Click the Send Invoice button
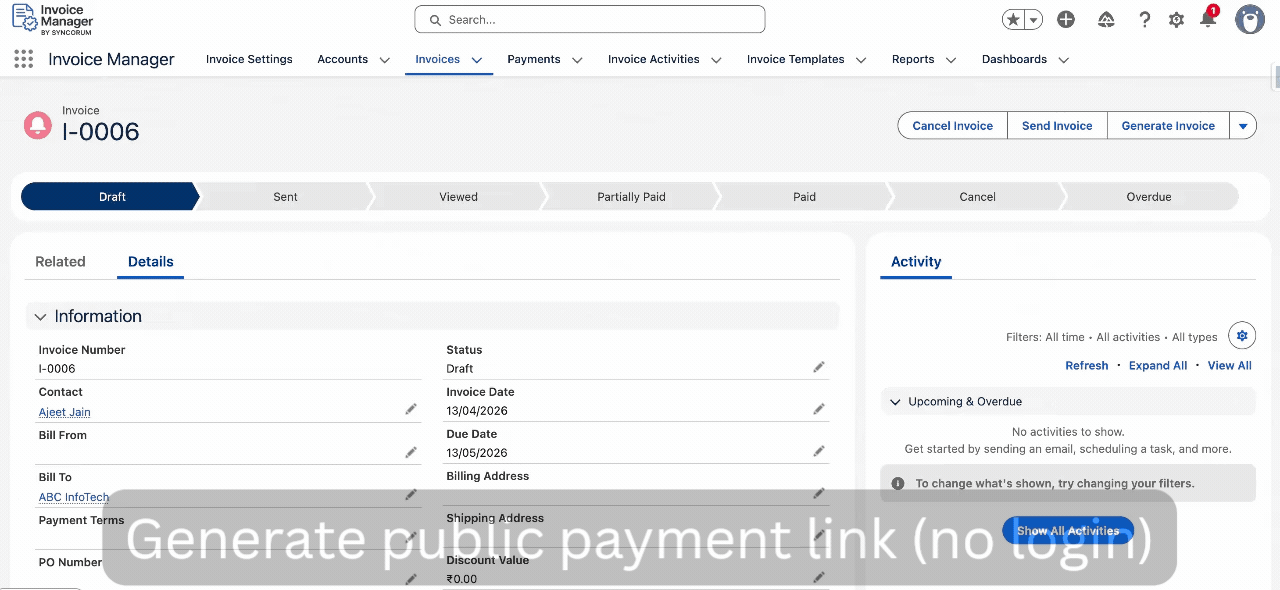 click(x=1057, y=125)
